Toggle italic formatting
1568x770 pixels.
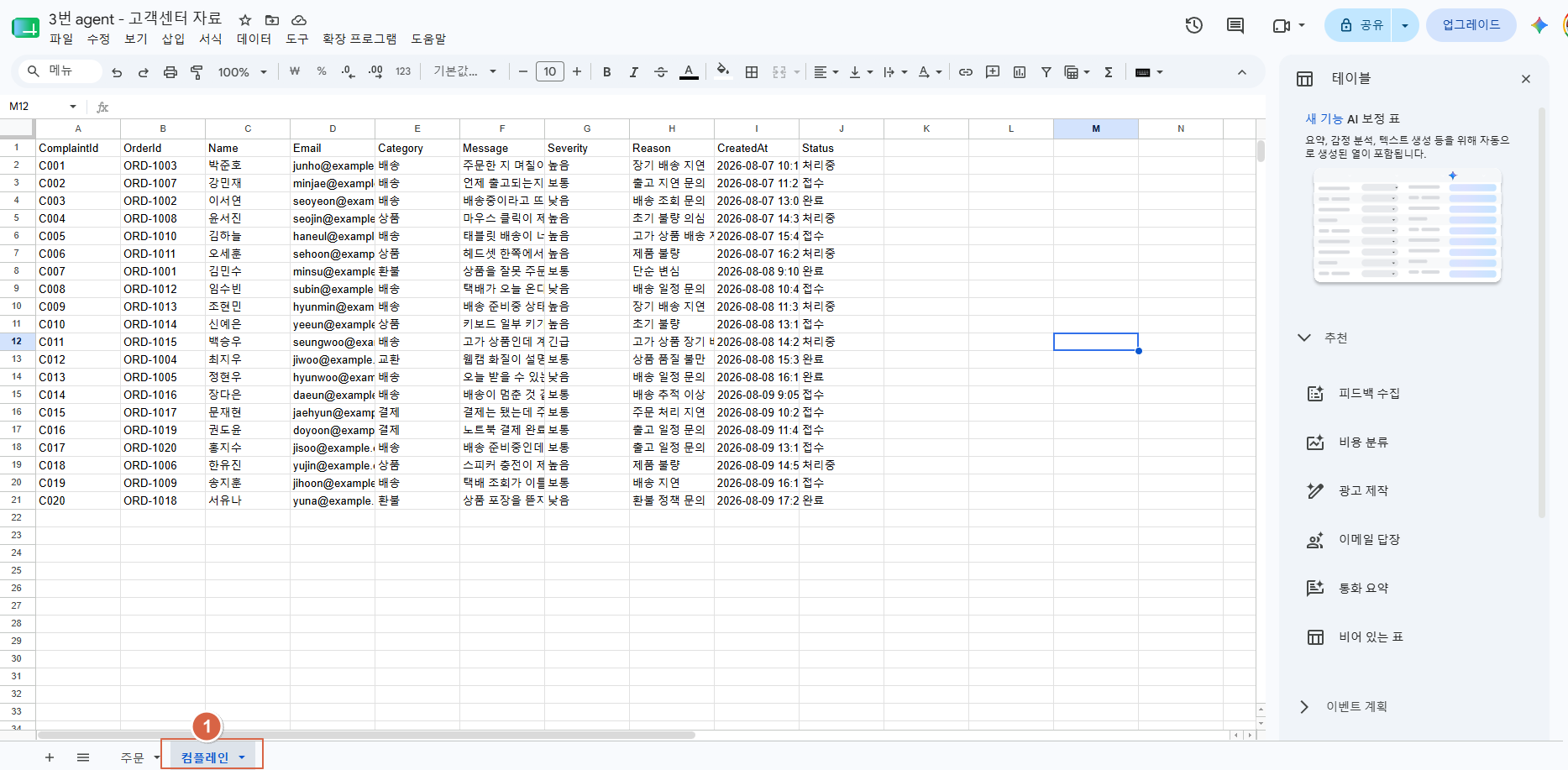[x=634, y=72]
